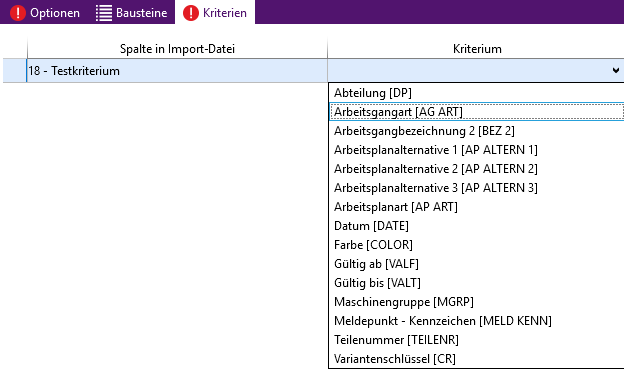Viewport: 624px width, 369px height.
Task: Switch to the Bausteine tab
Action: (131, 12)
